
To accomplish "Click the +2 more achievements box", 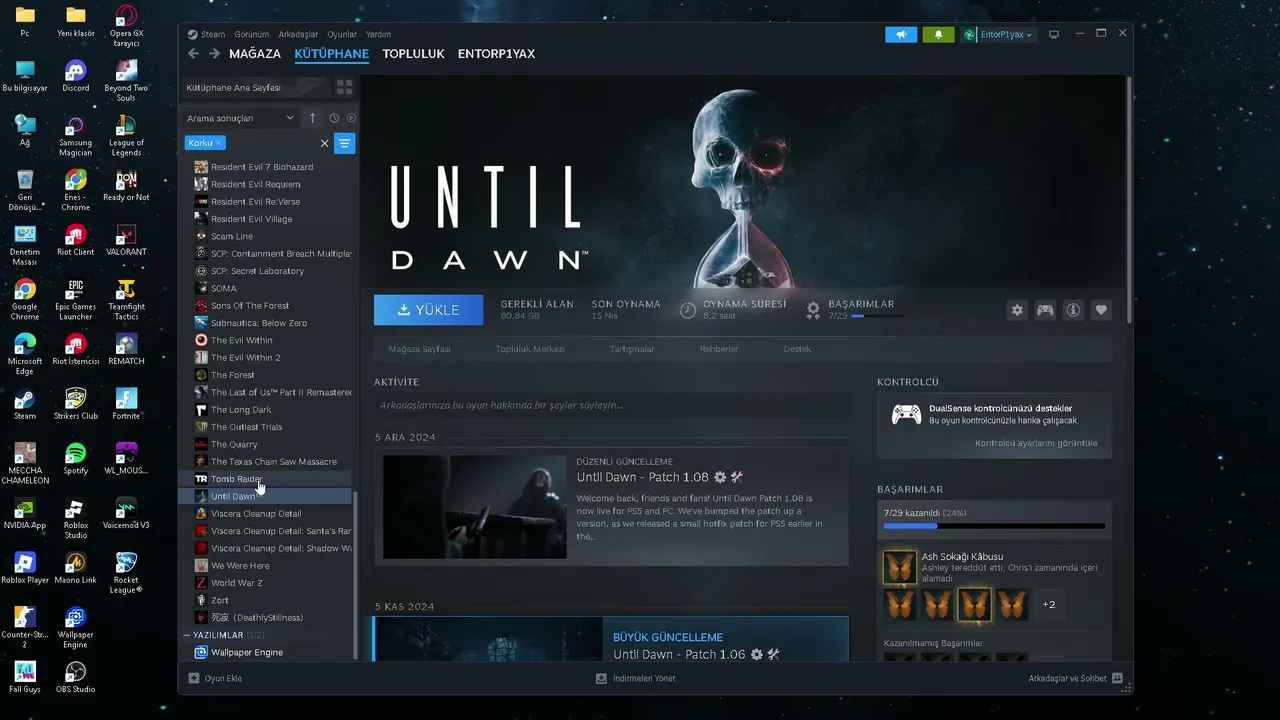I will click(1049, 604).
